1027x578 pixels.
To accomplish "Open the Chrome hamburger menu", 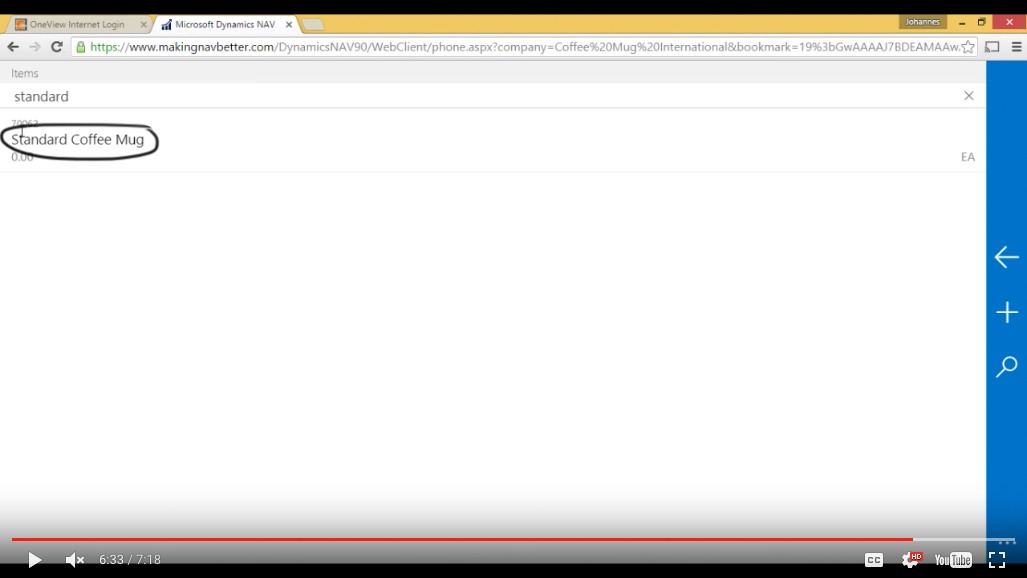I will click(x=1016, y=47).
